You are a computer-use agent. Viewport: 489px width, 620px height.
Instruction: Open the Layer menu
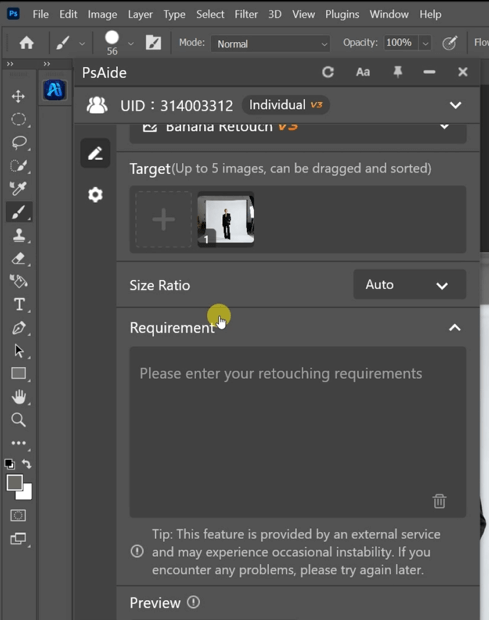(140, 15)
